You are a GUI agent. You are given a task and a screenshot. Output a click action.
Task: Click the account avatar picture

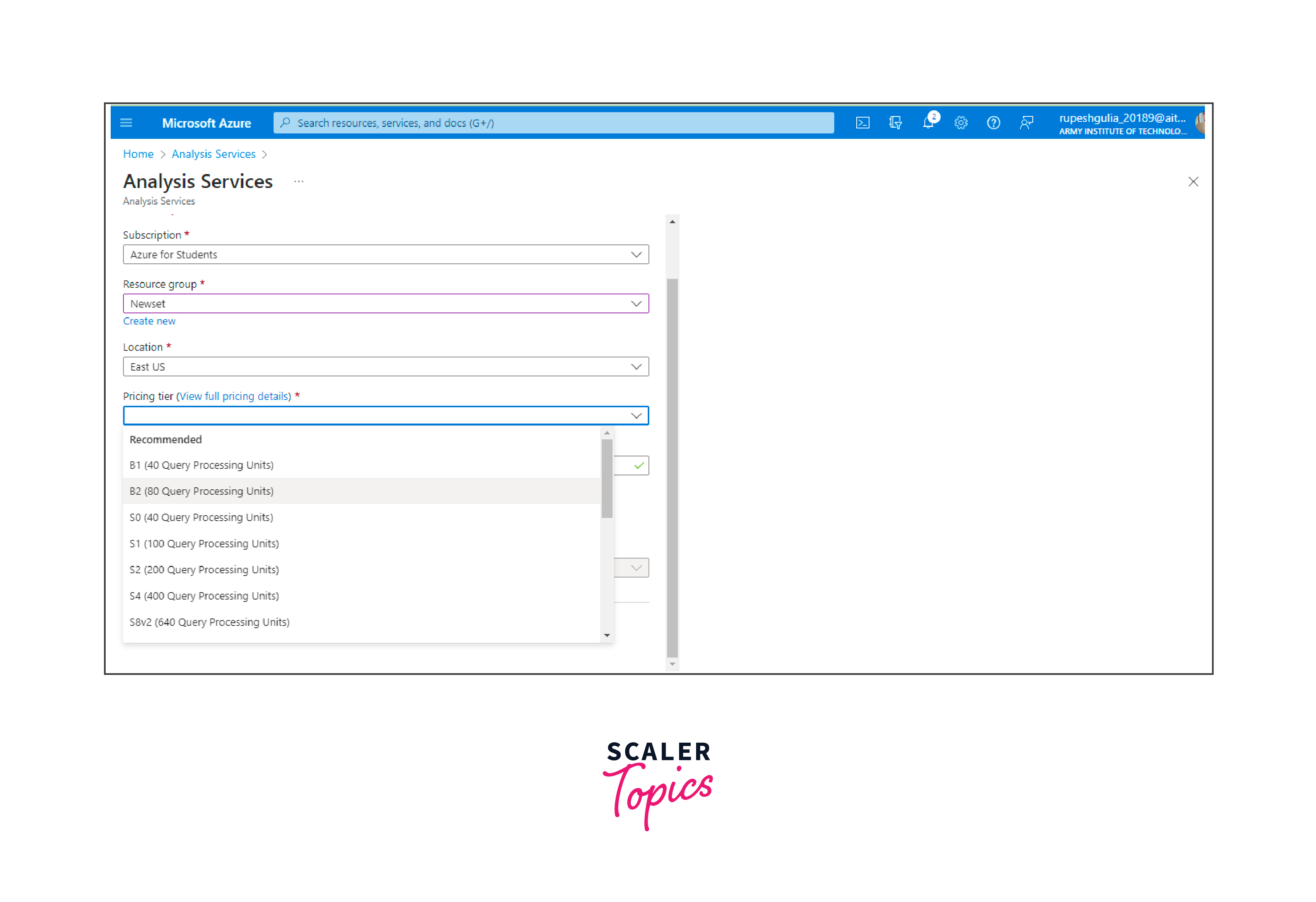click(x=1200, y=123)
